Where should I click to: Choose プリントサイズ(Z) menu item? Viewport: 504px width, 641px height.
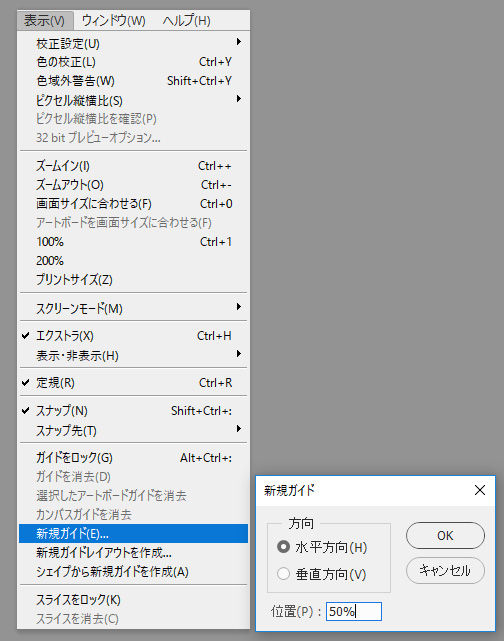click(x=133, y=280)
